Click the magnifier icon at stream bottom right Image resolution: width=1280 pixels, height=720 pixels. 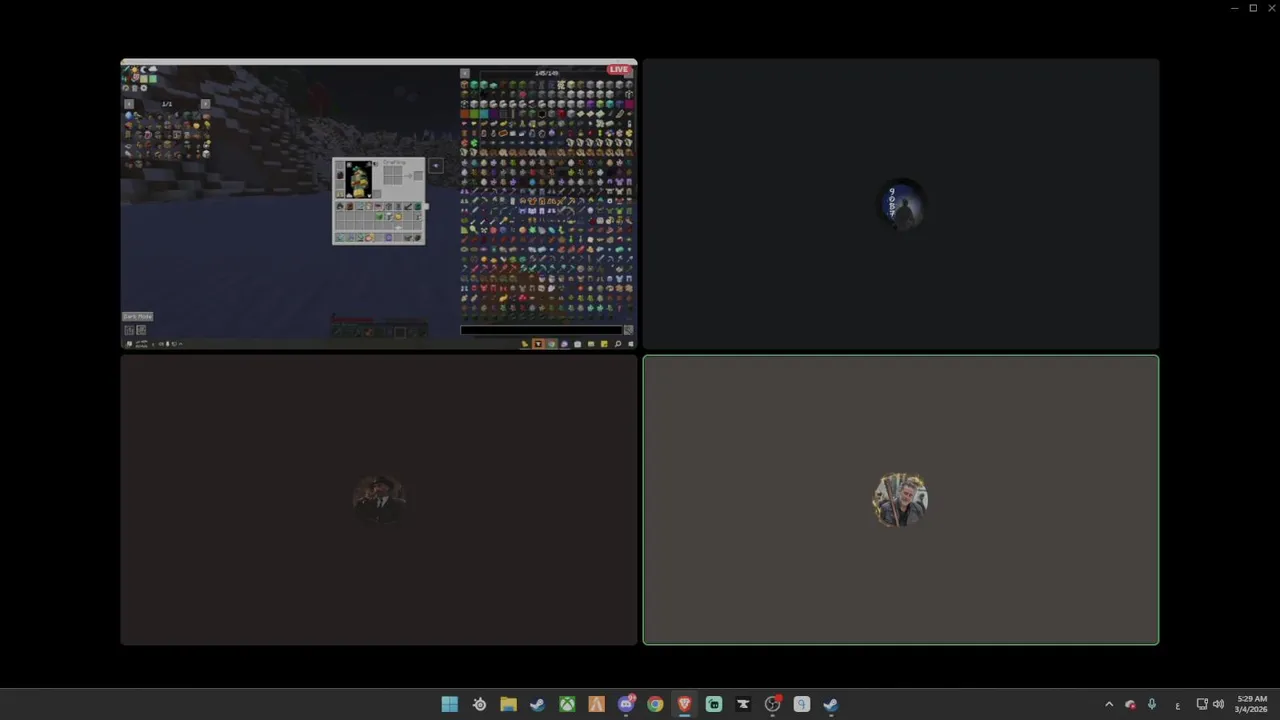[x=617, y=344]
